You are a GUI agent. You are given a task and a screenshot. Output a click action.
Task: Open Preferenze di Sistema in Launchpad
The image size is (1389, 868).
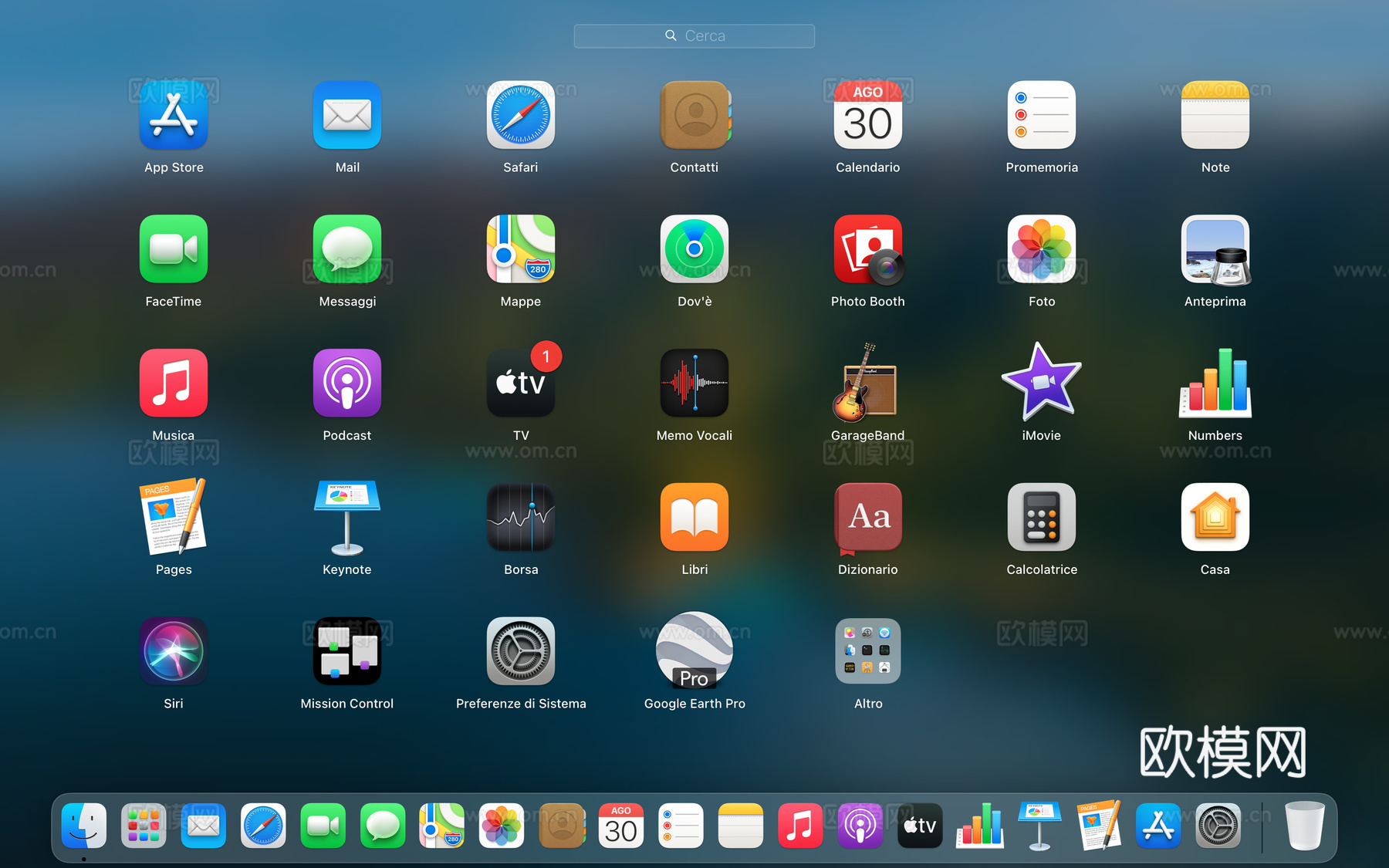(520, 650)
